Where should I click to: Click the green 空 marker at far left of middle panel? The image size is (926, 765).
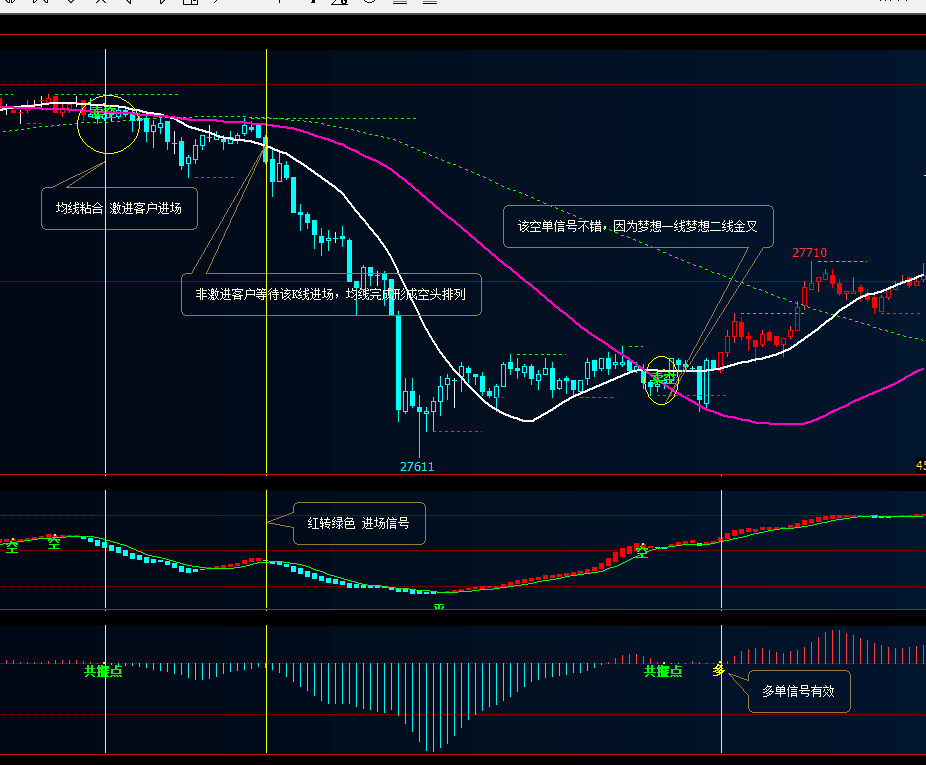tap(12, 546)
